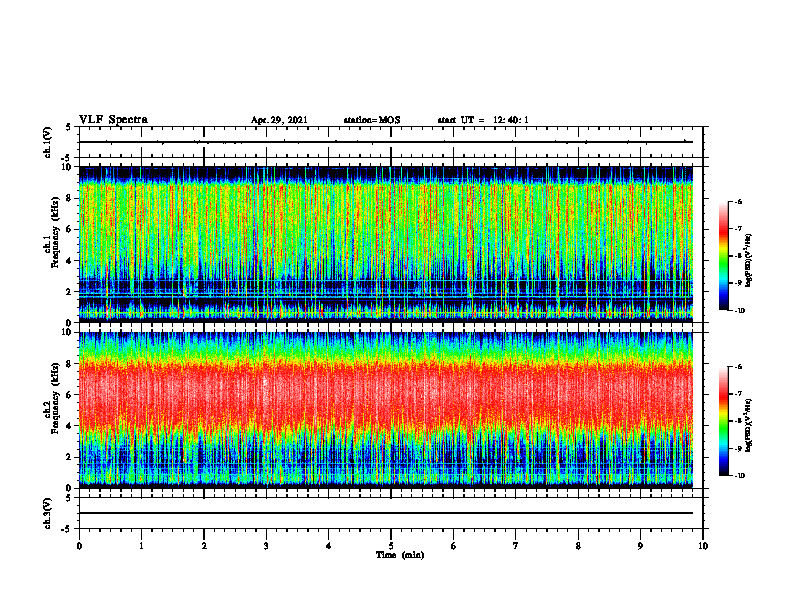
Task: Click the ch.2 "Frequency (kHz)" axis label
Action: coord(55,398)
